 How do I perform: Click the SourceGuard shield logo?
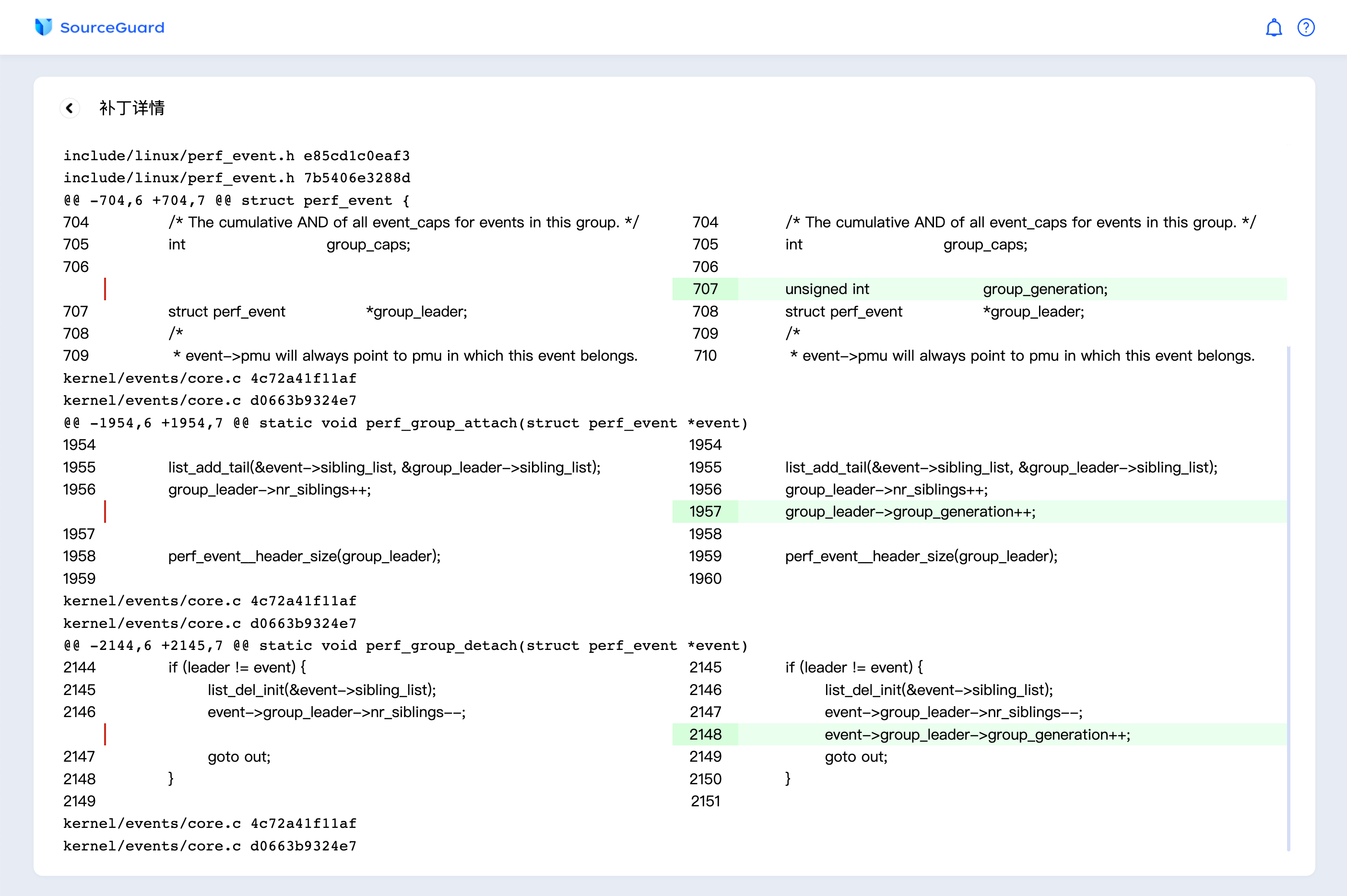point(44,27)
